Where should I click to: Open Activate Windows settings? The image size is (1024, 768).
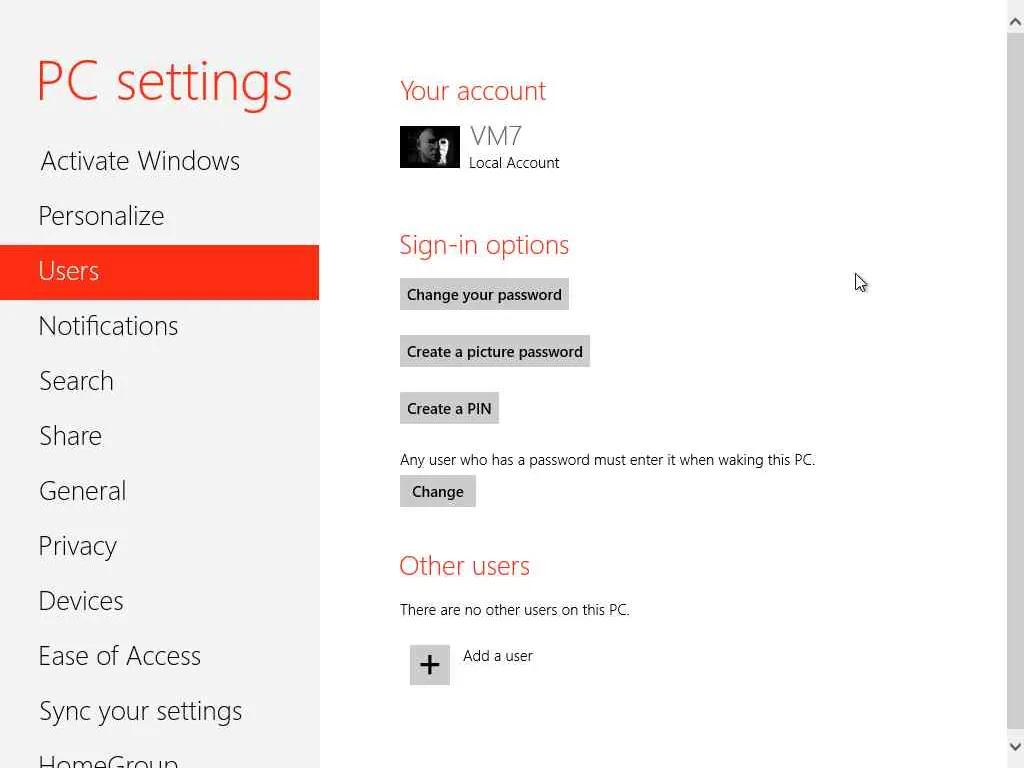click(x=140, y=161)
